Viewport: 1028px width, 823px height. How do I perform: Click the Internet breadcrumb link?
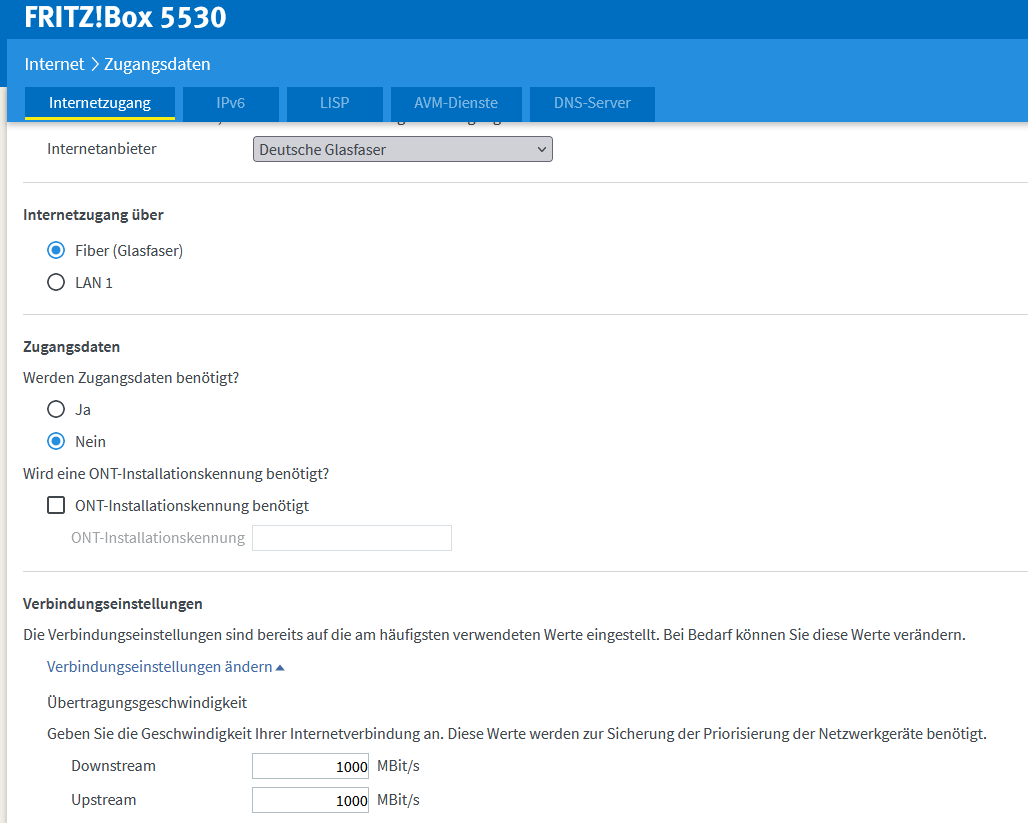pyautogui.click(x=54, y=64)
